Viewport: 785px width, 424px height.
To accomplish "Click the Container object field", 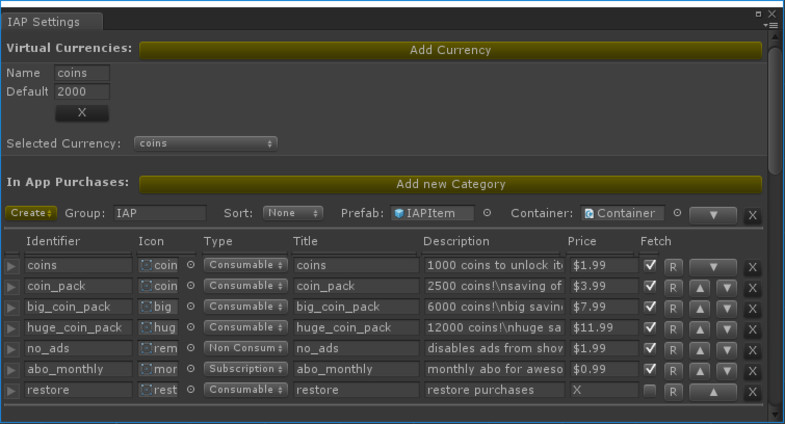I will click(622, 213).
